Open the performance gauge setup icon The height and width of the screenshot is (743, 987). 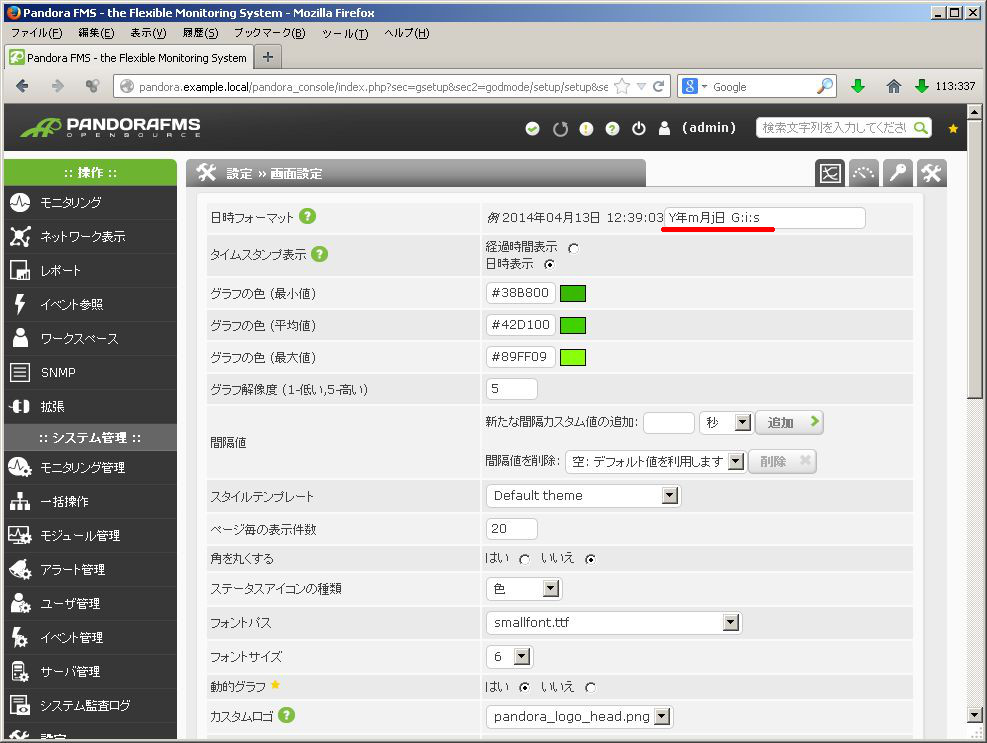click(864, 173)
